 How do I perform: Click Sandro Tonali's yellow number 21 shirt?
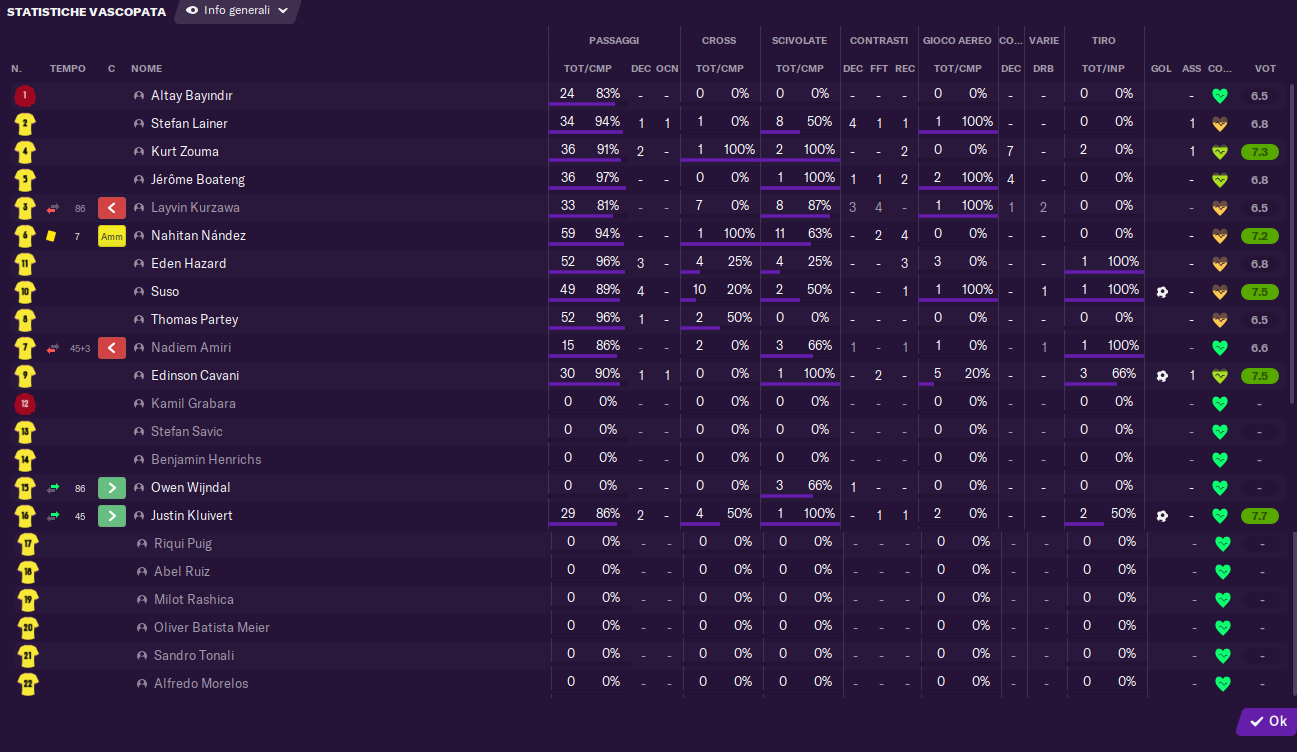pyautogui.click(x=28, y=656)
